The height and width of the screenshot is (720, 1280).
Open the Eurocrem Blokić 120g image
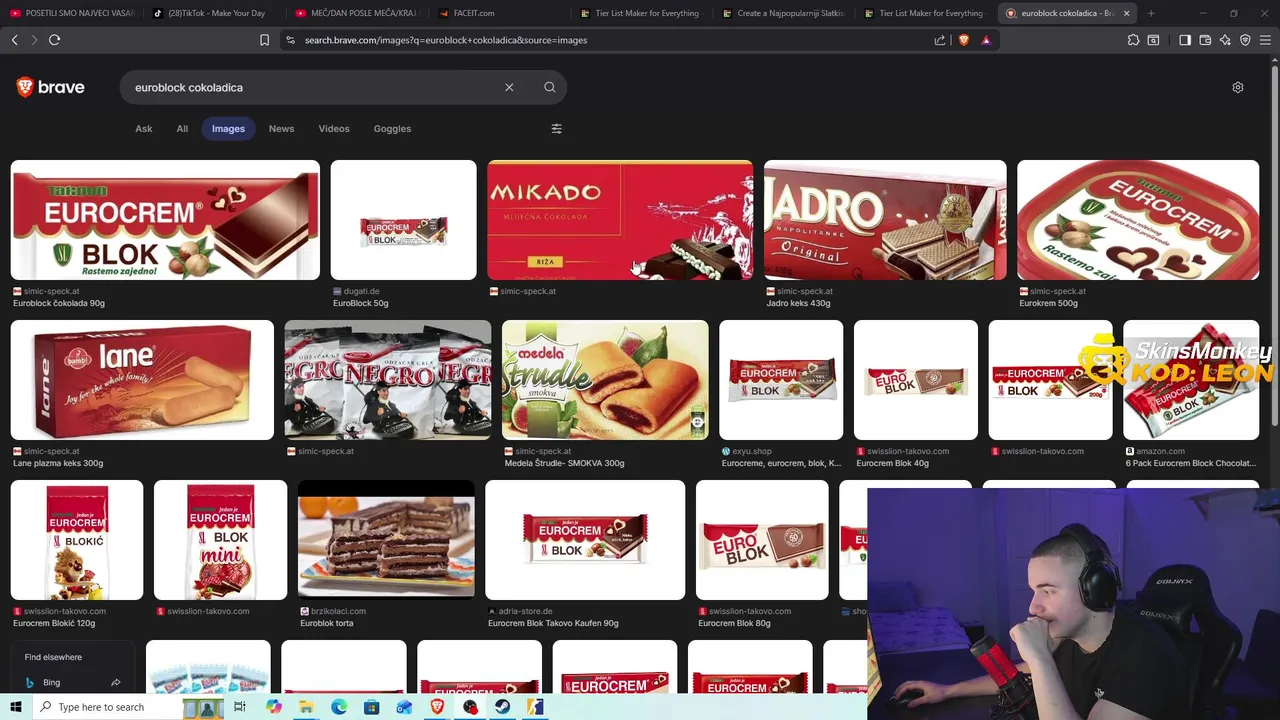click(77, 540)
